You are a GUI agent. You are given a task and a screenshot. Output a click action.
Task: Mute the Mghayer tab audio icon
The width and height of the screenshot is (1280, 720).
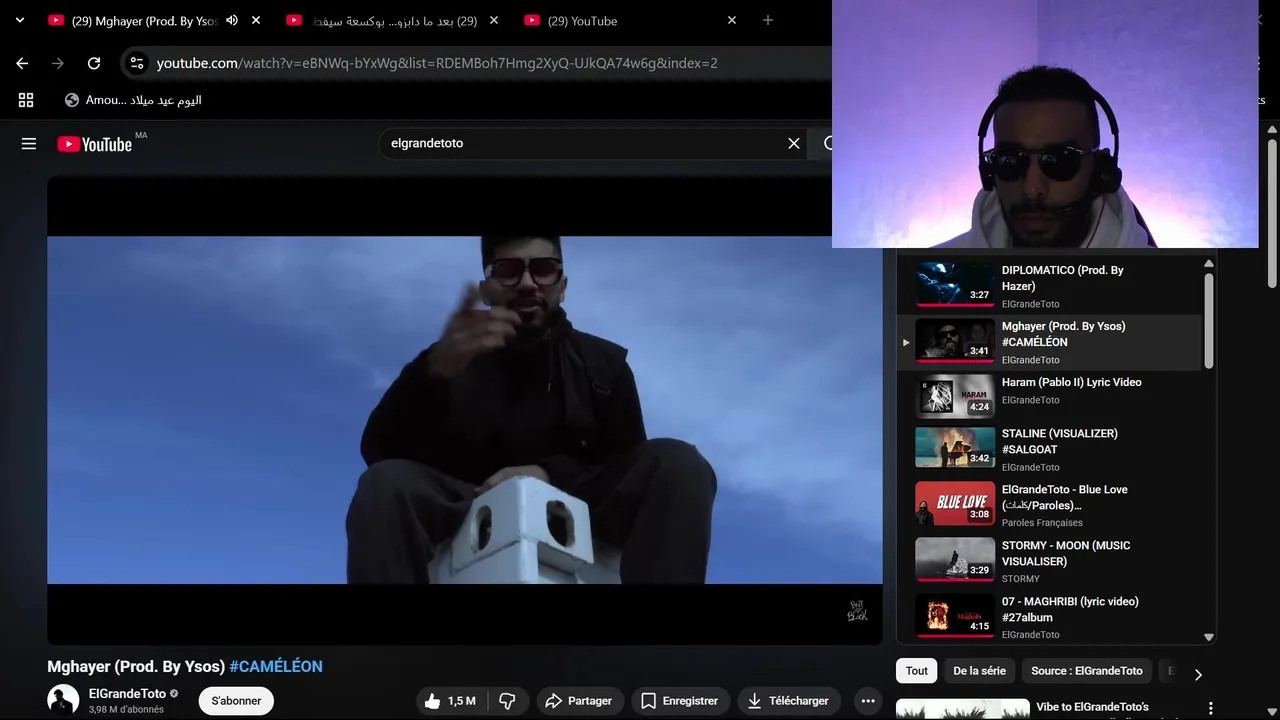pos(232,20)
